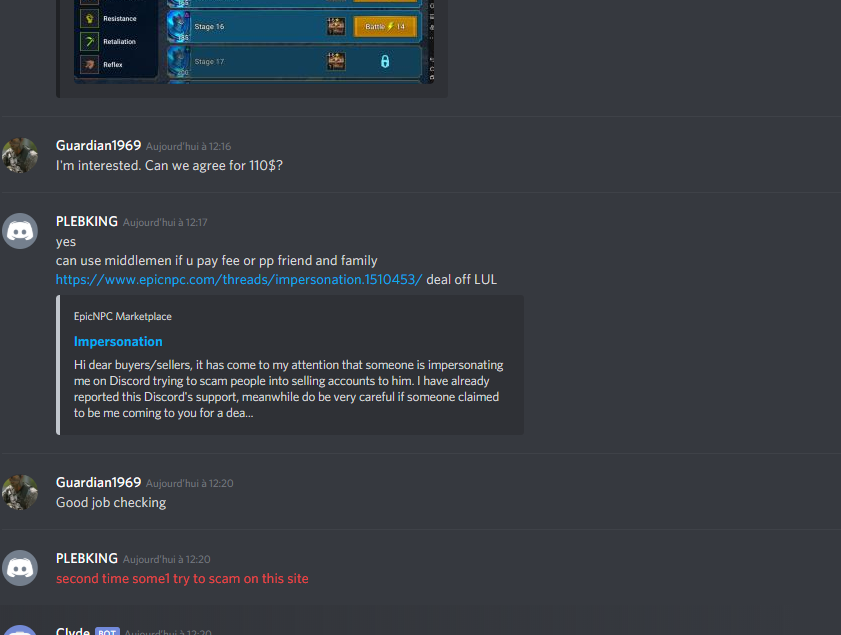
Task: Click the Stage 17 padlock icon
Action: pos(385,62)
